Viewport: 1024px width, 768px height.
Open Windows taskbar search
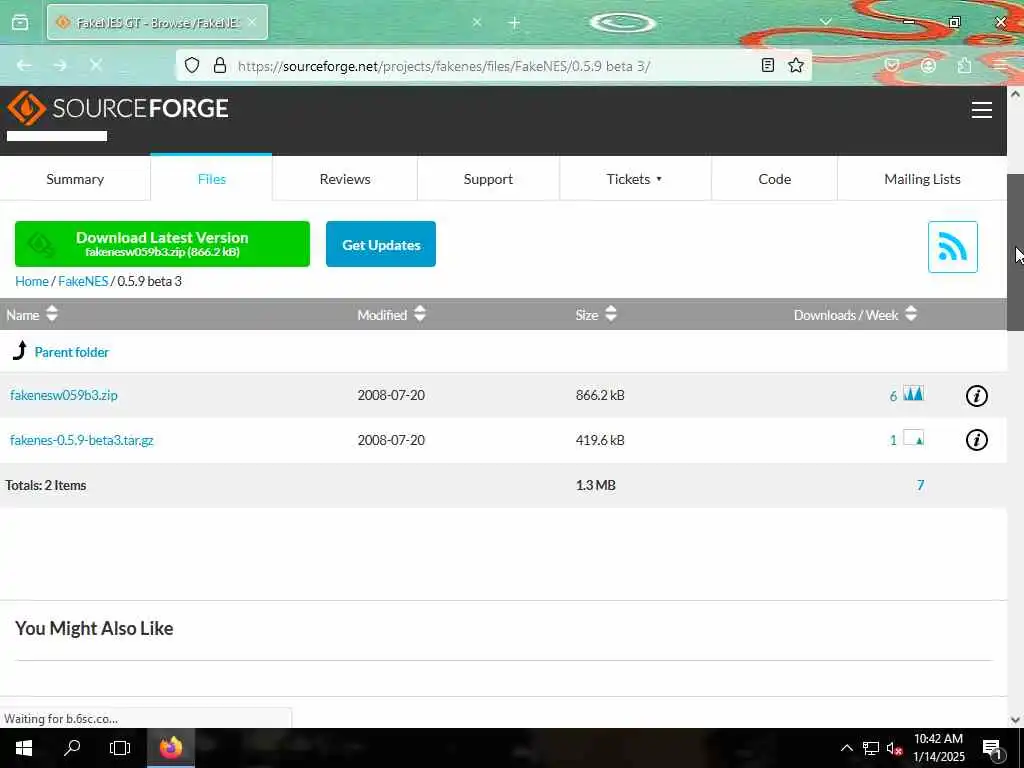[72, 748]
